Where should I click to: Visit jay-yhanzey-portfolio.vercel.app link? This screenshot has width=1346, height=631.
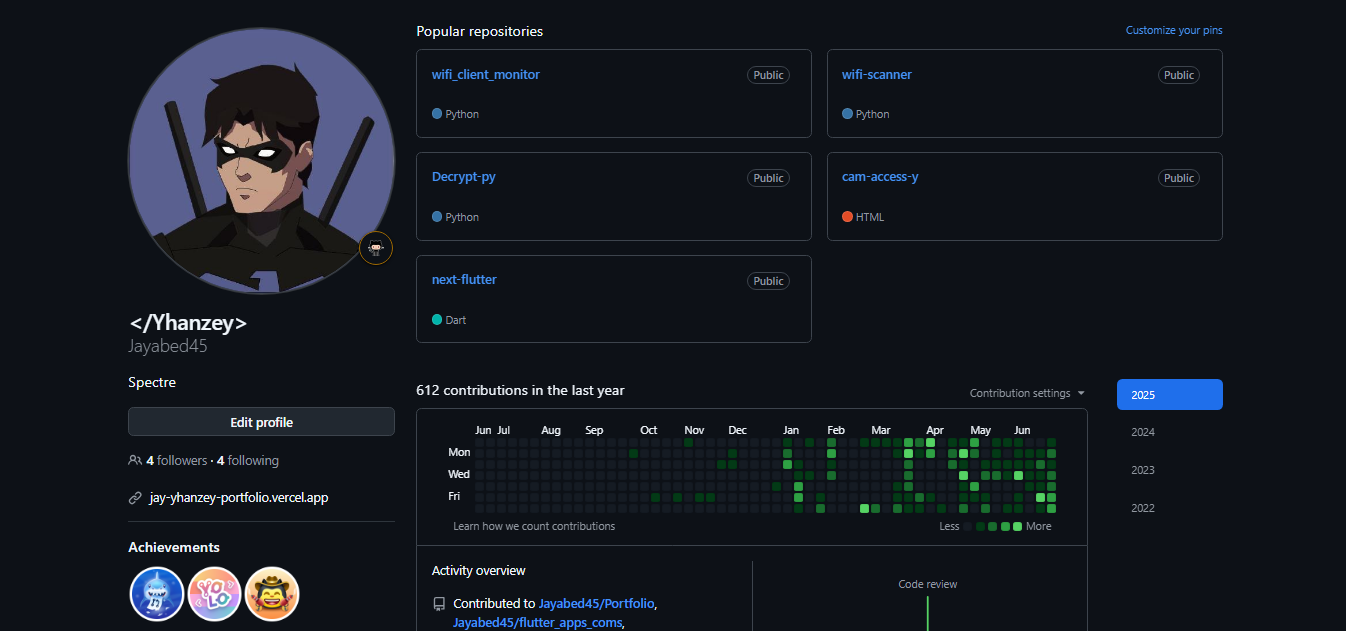pos(238,498)
